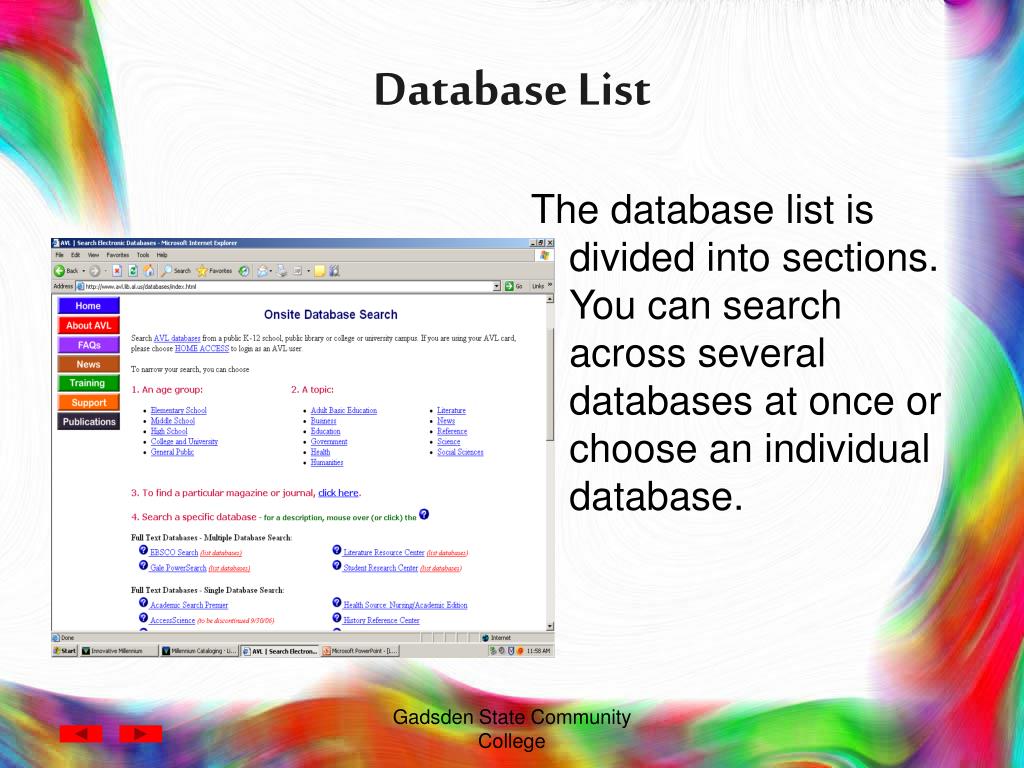Click the Research toolbar icon beside the note
The width and height of the screenshot is (1024, 768).
click(334, 271)
